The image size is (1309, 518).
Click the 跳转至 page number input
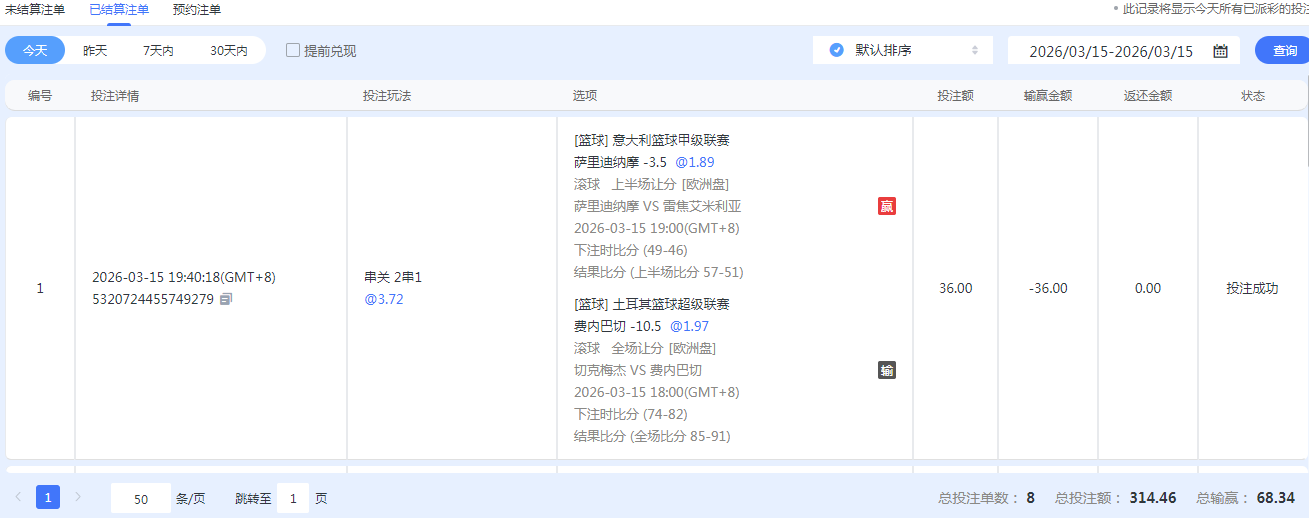click(293, 498)
